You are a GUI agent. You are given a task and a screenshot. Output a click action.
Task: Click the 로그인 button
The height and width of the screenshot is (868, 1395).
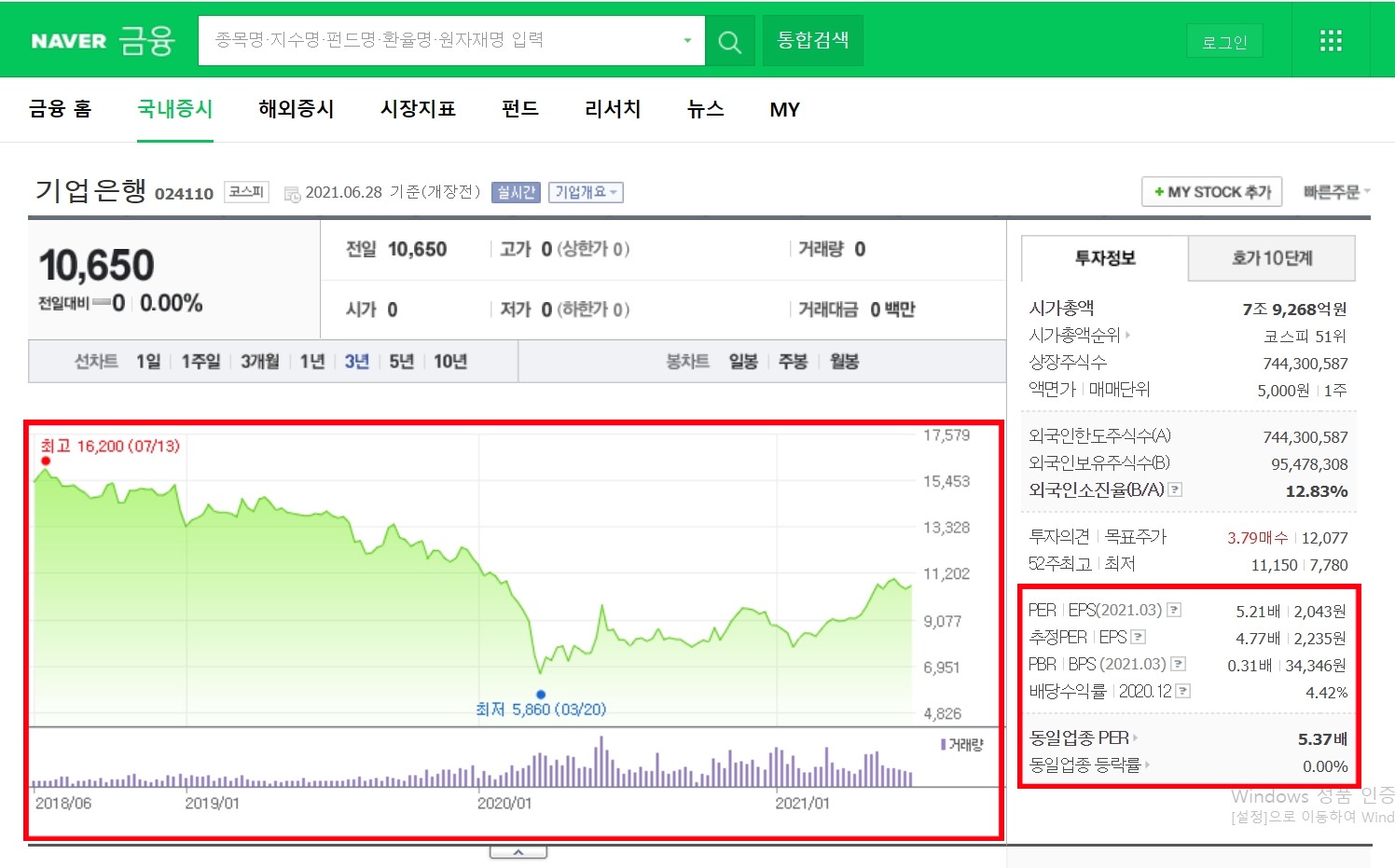tap(1224, 41)
